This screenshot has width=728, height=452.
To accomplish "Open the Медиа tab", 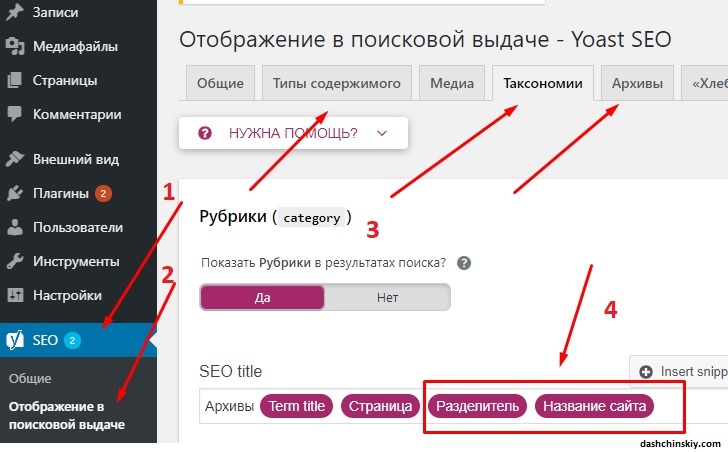I will coord(452,83).
